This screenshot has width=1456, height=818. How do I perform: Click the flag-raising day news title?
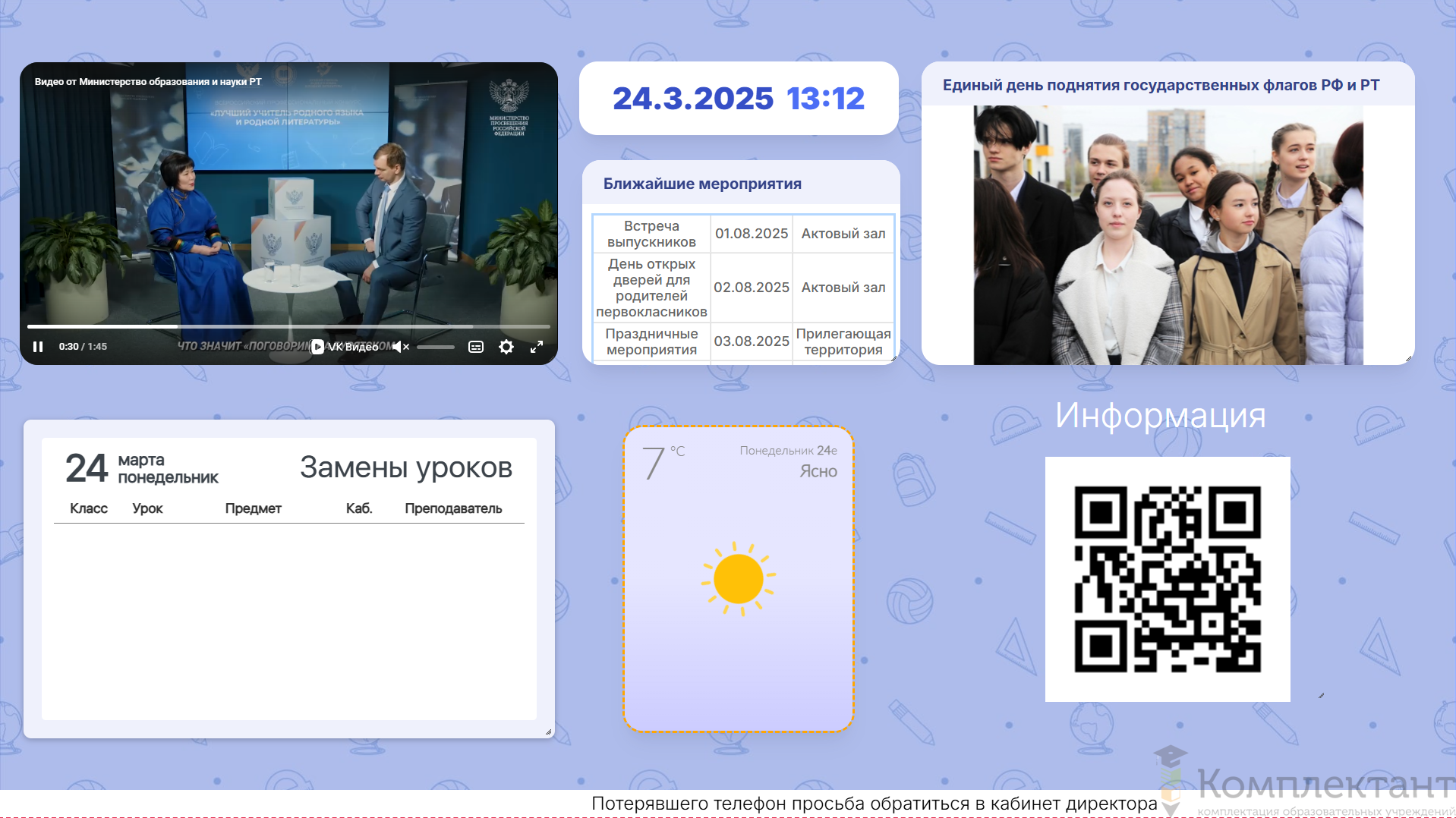[x=1161, y=85]
